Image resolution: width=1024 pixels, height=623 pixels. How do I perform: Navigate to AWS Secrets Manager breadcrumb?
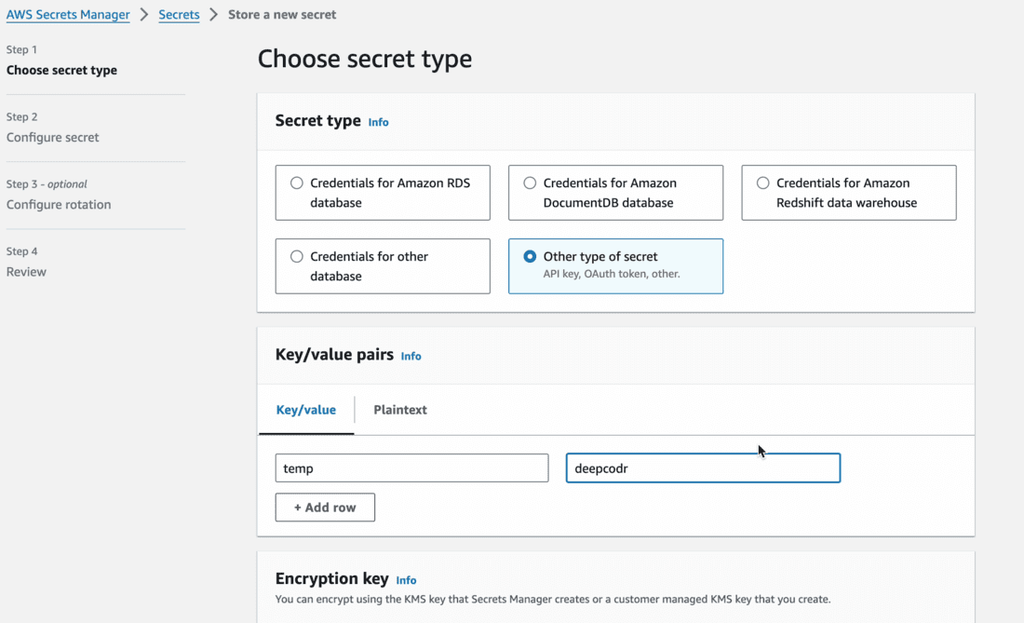coord(68,14)
